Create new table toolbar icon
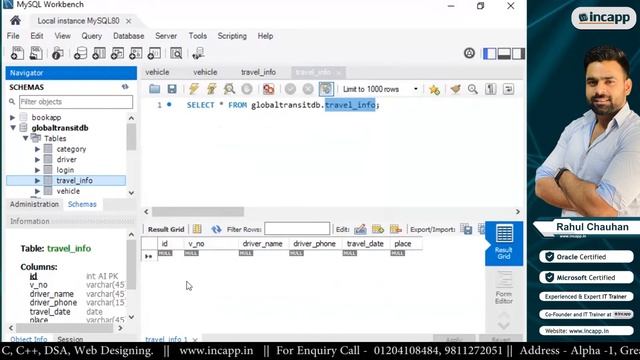640x360 pixels. pos(99,53)
